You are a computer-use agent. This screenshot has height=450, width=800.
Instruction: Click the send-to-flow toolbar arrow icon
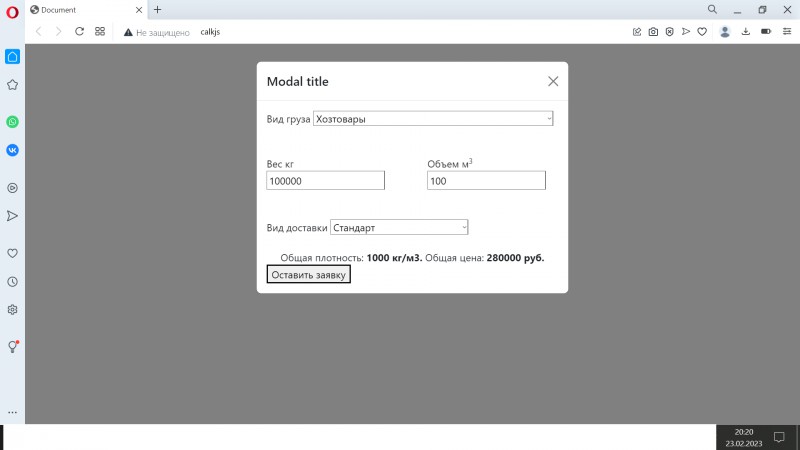click(x=686, y=32)
